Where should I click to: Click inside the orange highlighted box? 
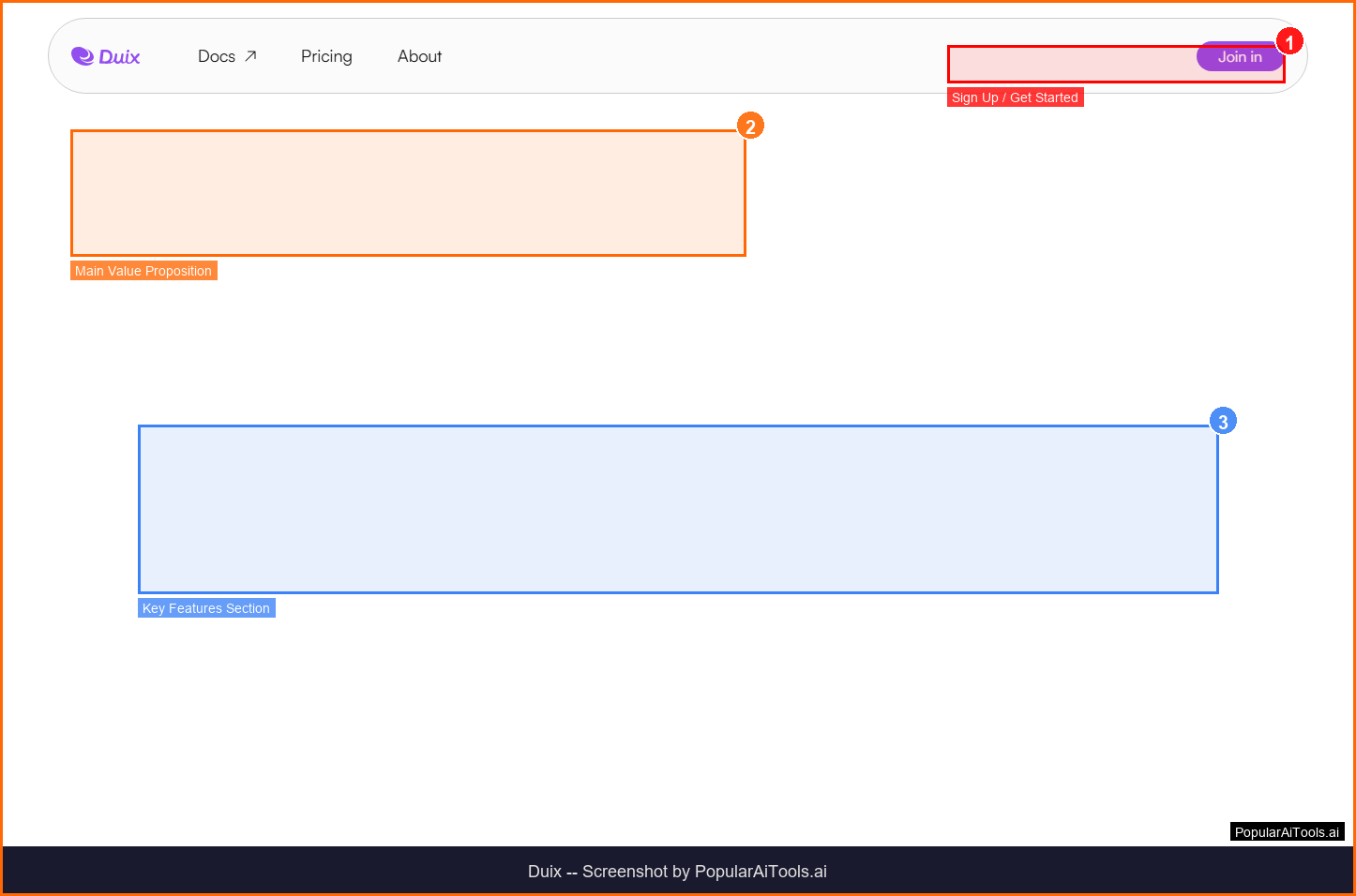pyautogui.click(x=408, y=192)
